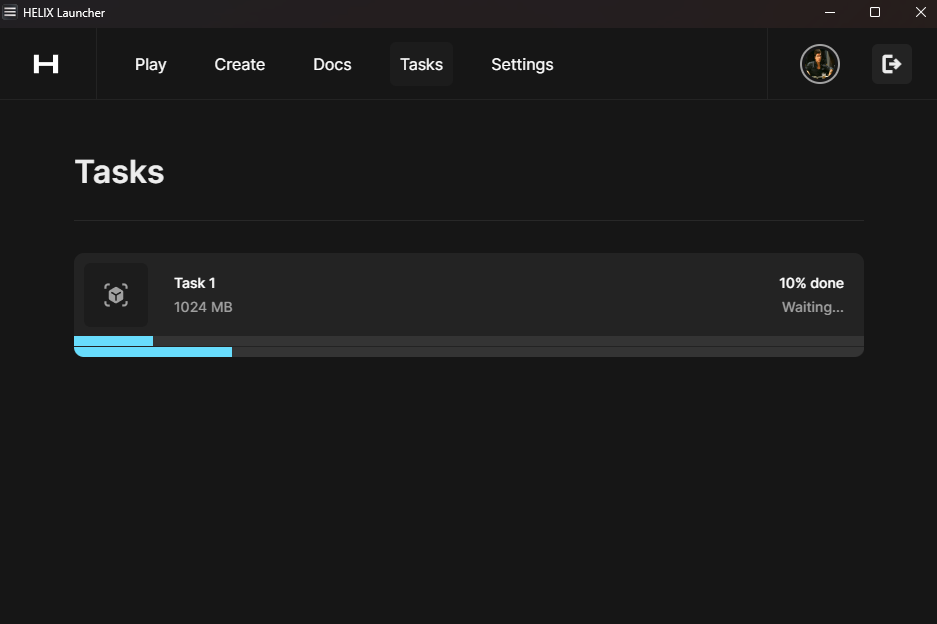This screenshot has width=937, height=624.
Task: Open the Play tab
Action: (x=150, y=64)
